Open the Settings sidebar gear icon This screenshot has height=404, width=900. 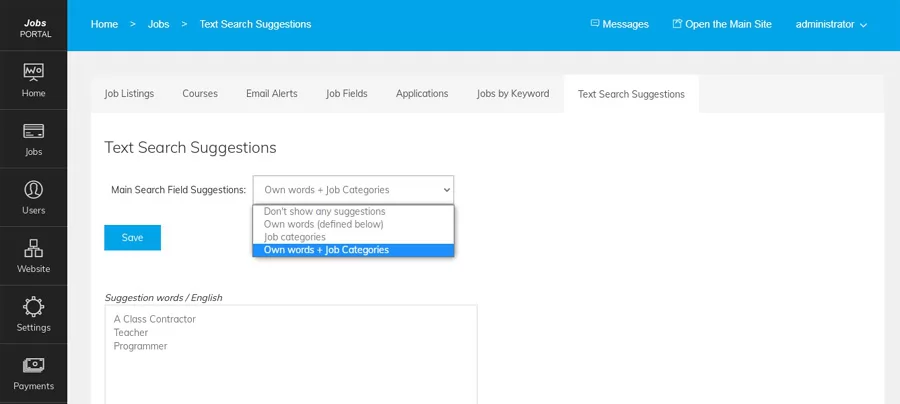33,306
